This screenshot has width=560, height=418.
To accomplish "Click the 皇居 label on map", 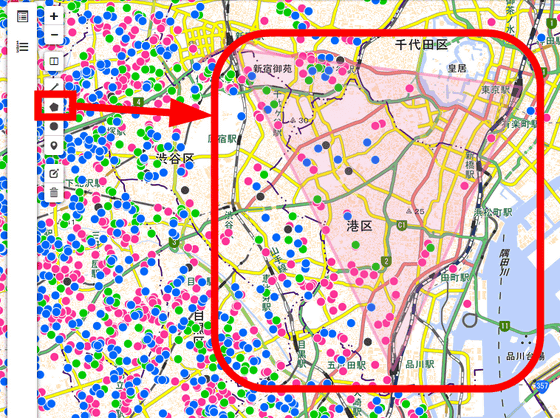I will coord(458,68).
